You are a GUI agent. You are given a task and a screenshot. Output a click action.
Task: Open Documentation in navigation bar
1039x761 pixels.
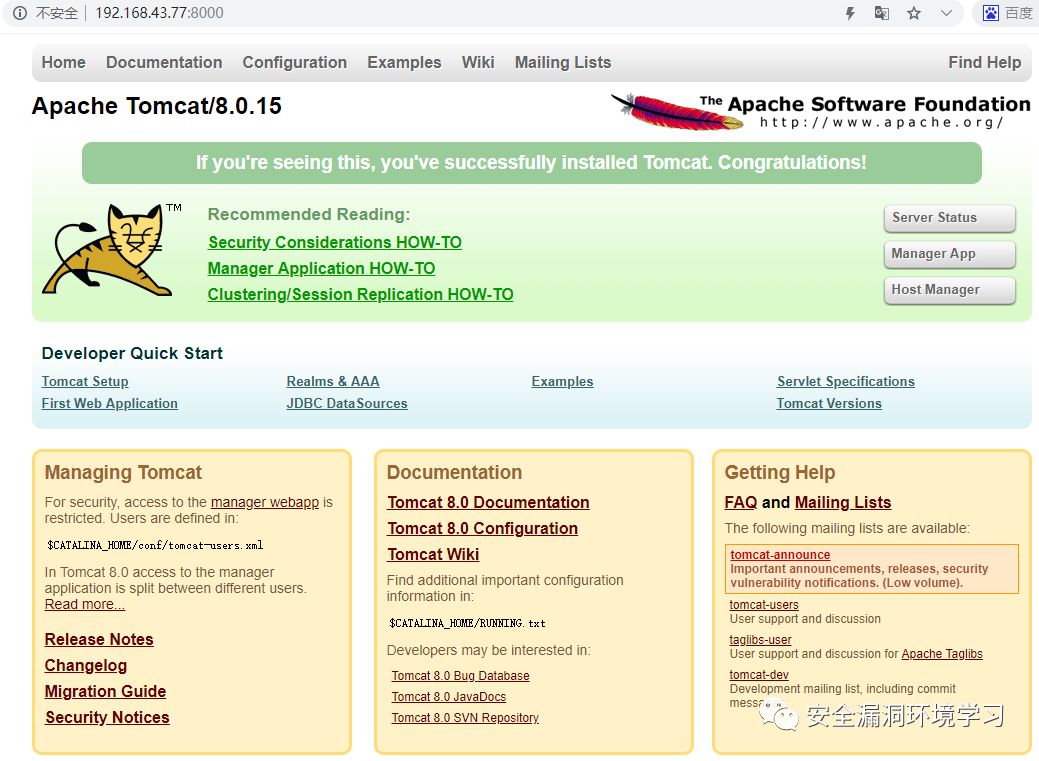(164, 62)
